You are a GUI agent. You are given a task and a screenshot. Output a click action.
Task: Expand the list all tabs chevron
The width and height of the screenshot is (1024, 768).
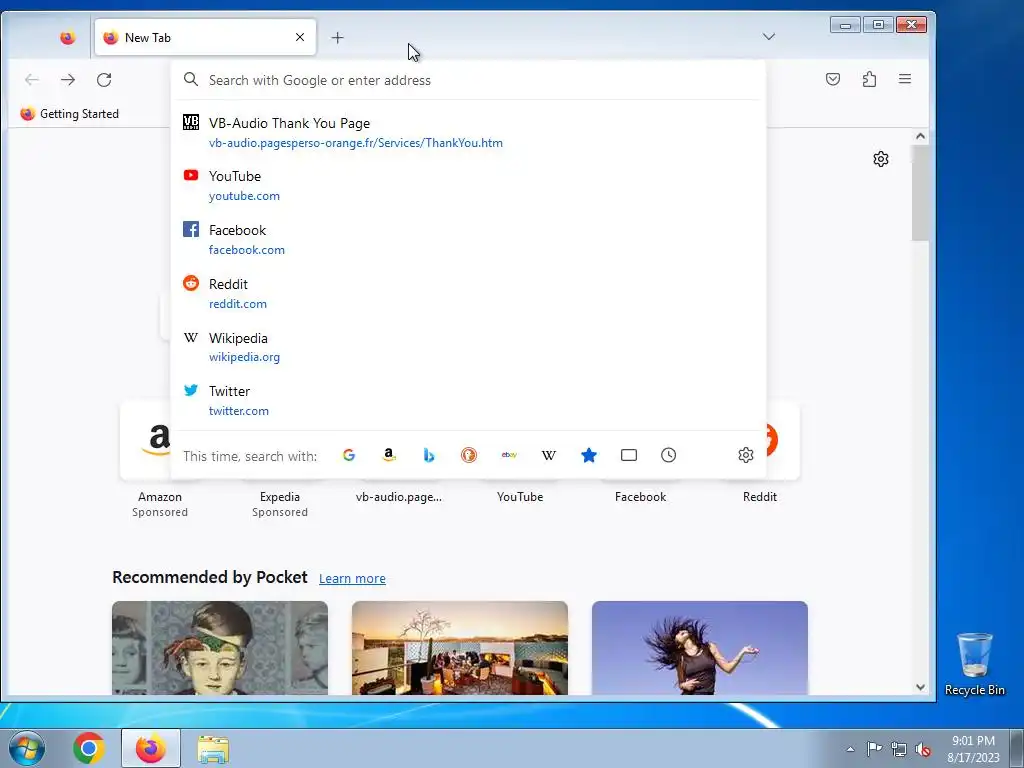(x=769, y=37)
